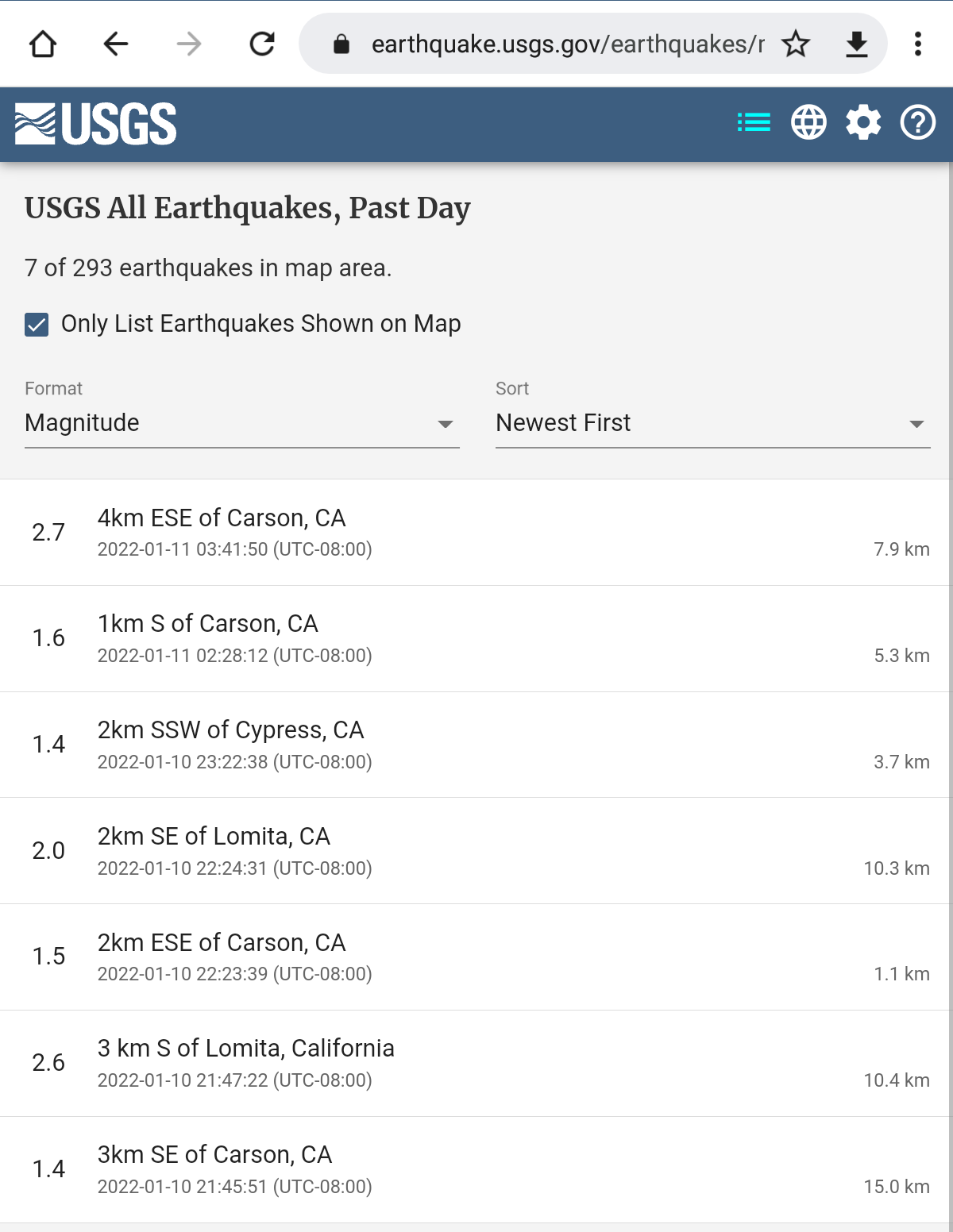Open the browser three-dot menu
Image resolution: width=953 pixels, height=1232 pixels.
pos(918,44)
